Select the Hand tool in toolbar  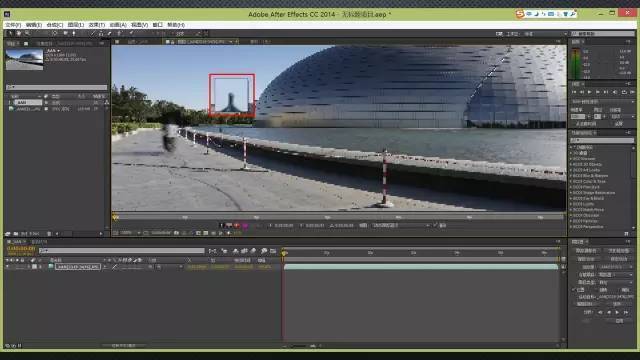pyautogui.click(x=18, y=33)
